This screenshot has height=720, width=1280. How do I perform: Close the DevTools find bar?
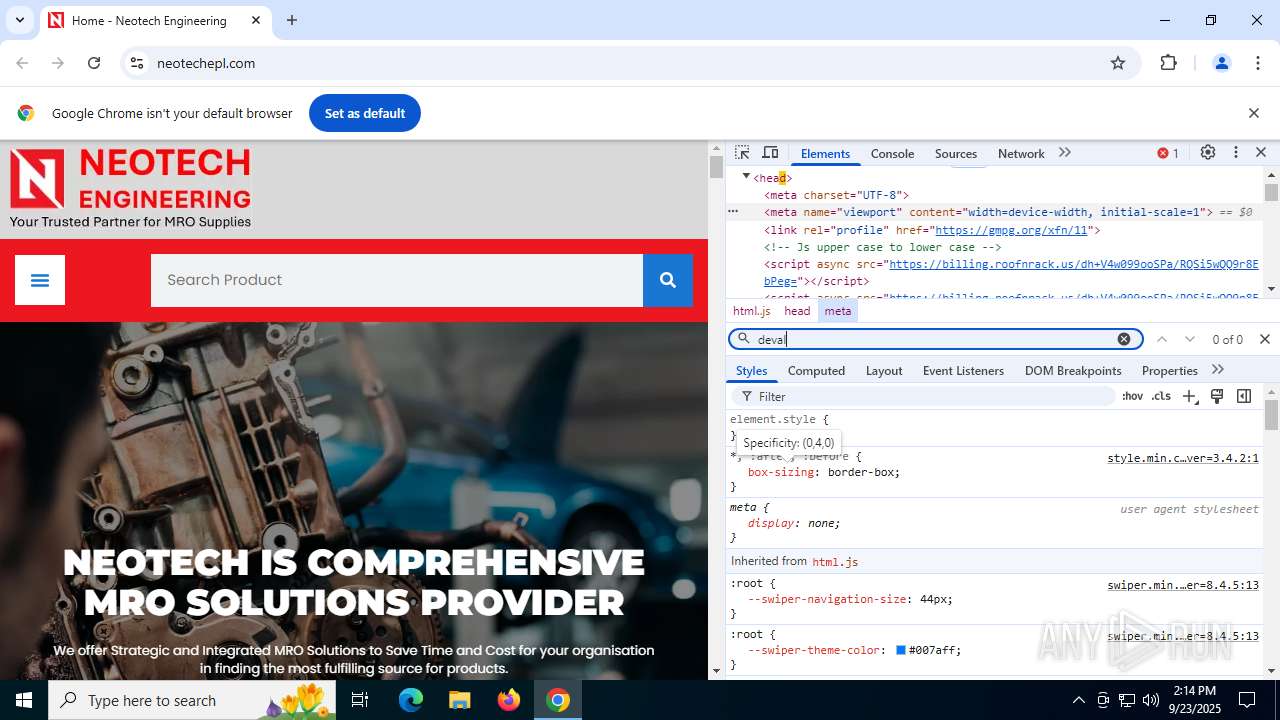(1265, 339)
